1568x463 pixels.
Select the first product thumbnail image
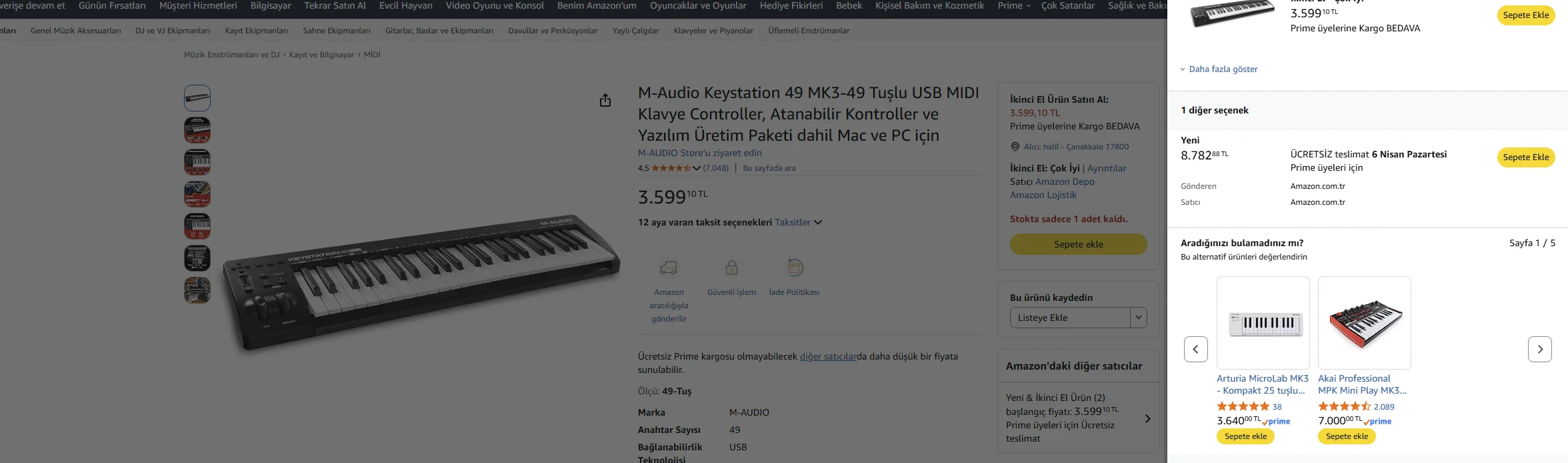[x=197, y=98]
